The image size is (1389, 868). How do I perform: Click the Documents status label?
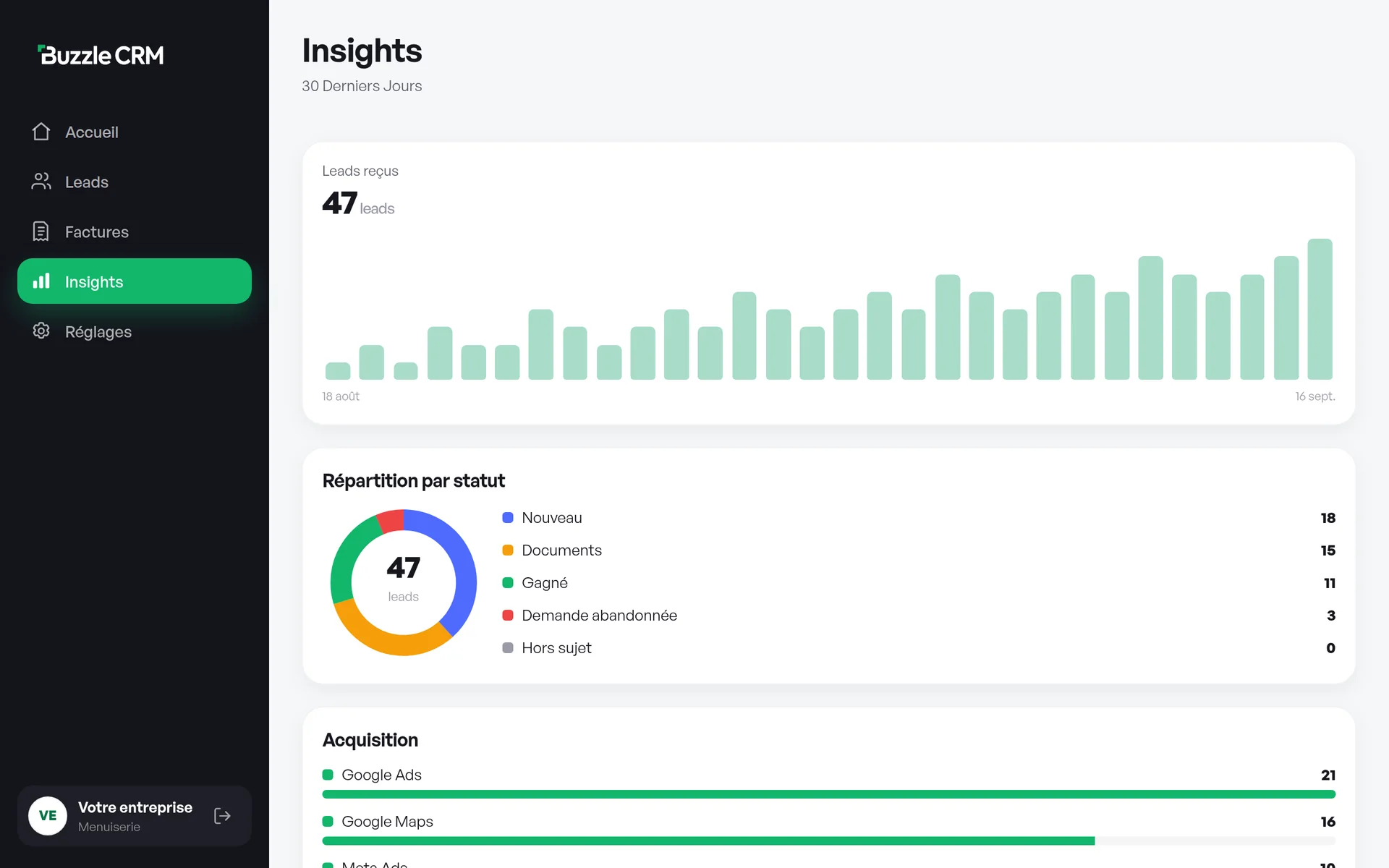pos(561,550)
